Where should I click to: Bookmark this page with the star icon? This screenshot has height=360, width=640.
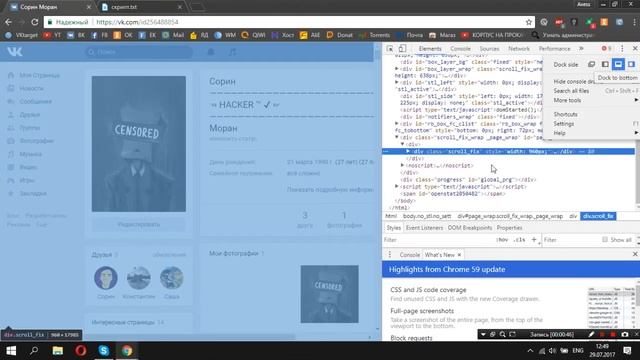[529, 22]
